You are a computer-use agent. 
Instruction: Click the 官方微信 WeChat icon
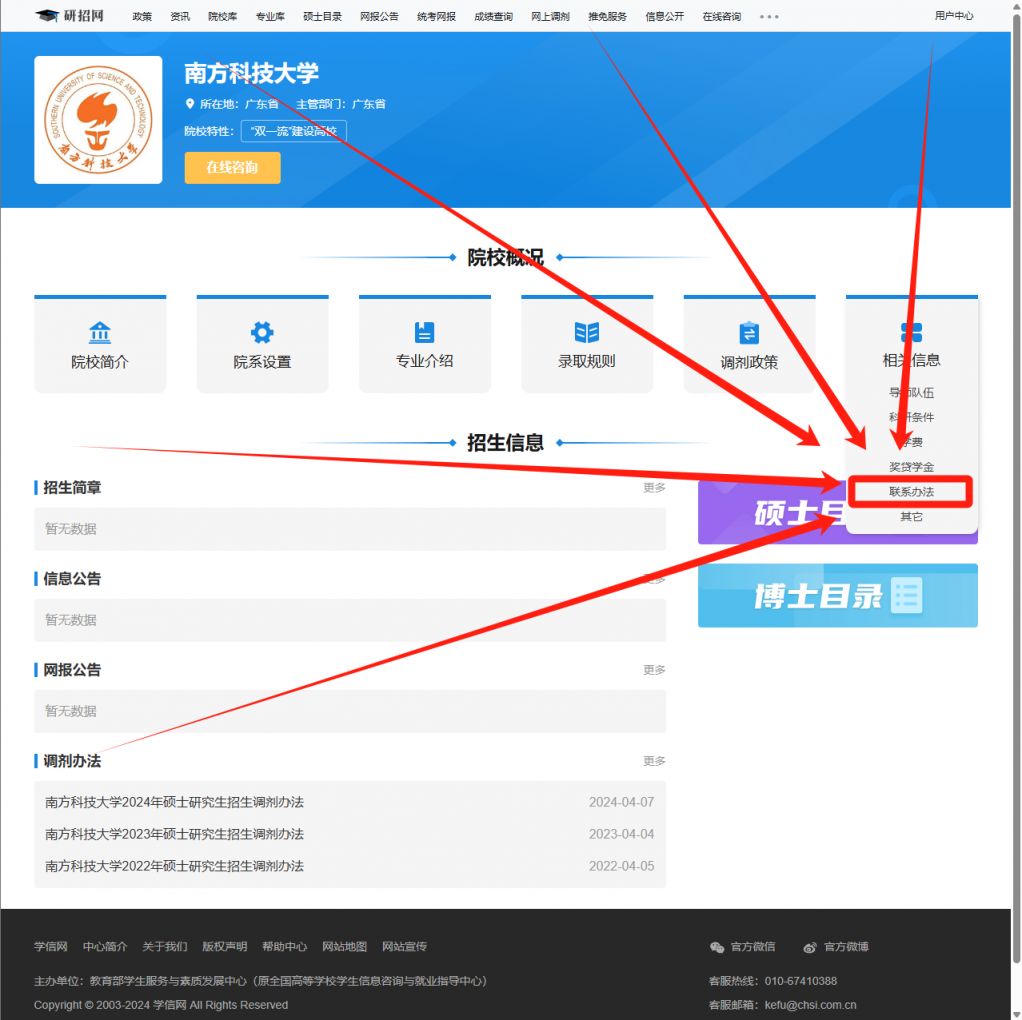(717, 947)
